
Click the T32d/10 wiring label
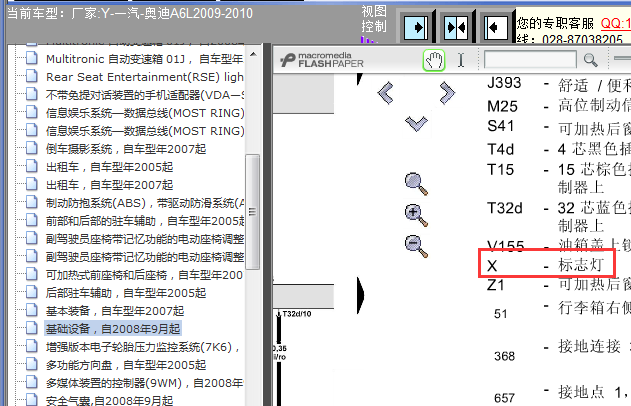pos(297,313)
